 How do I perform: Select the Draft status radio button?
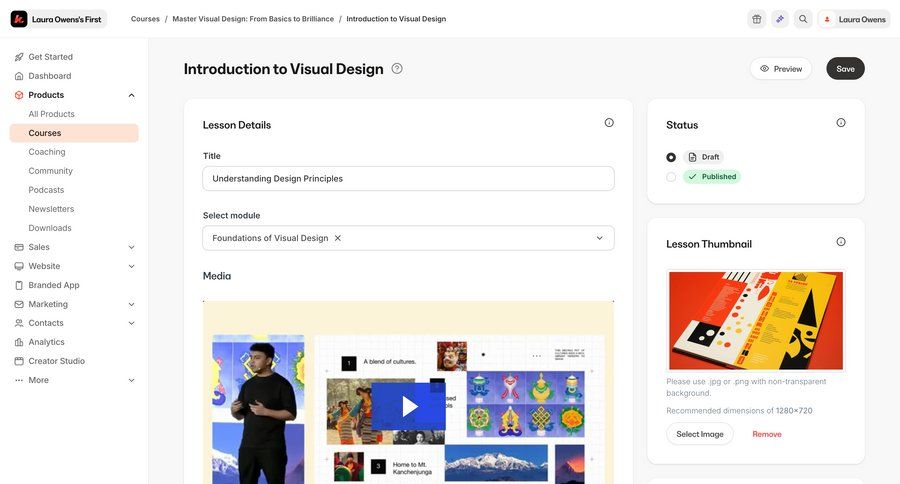tap(671, 157)
